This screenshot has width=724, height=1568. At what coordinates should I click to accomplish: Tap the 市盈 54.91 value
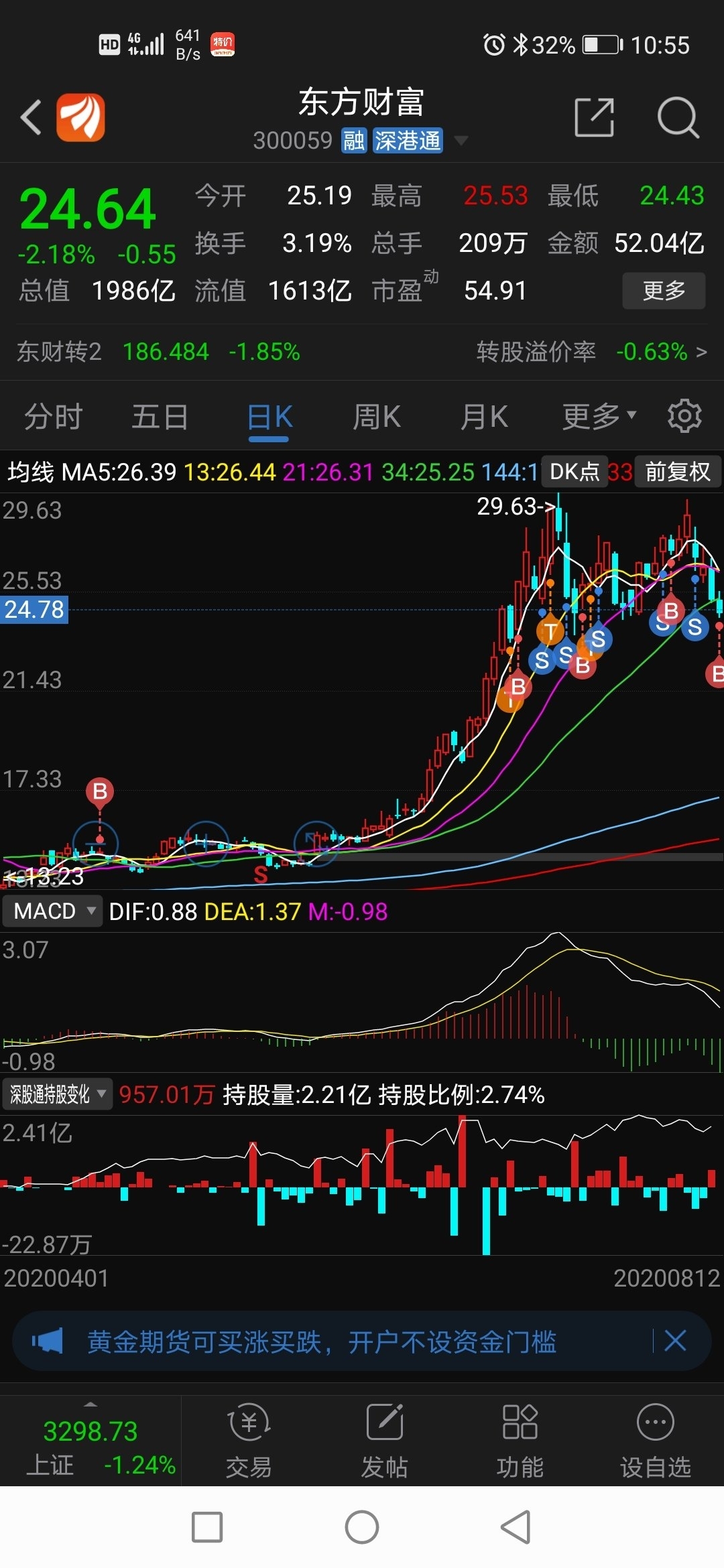[x=495, y=291]
